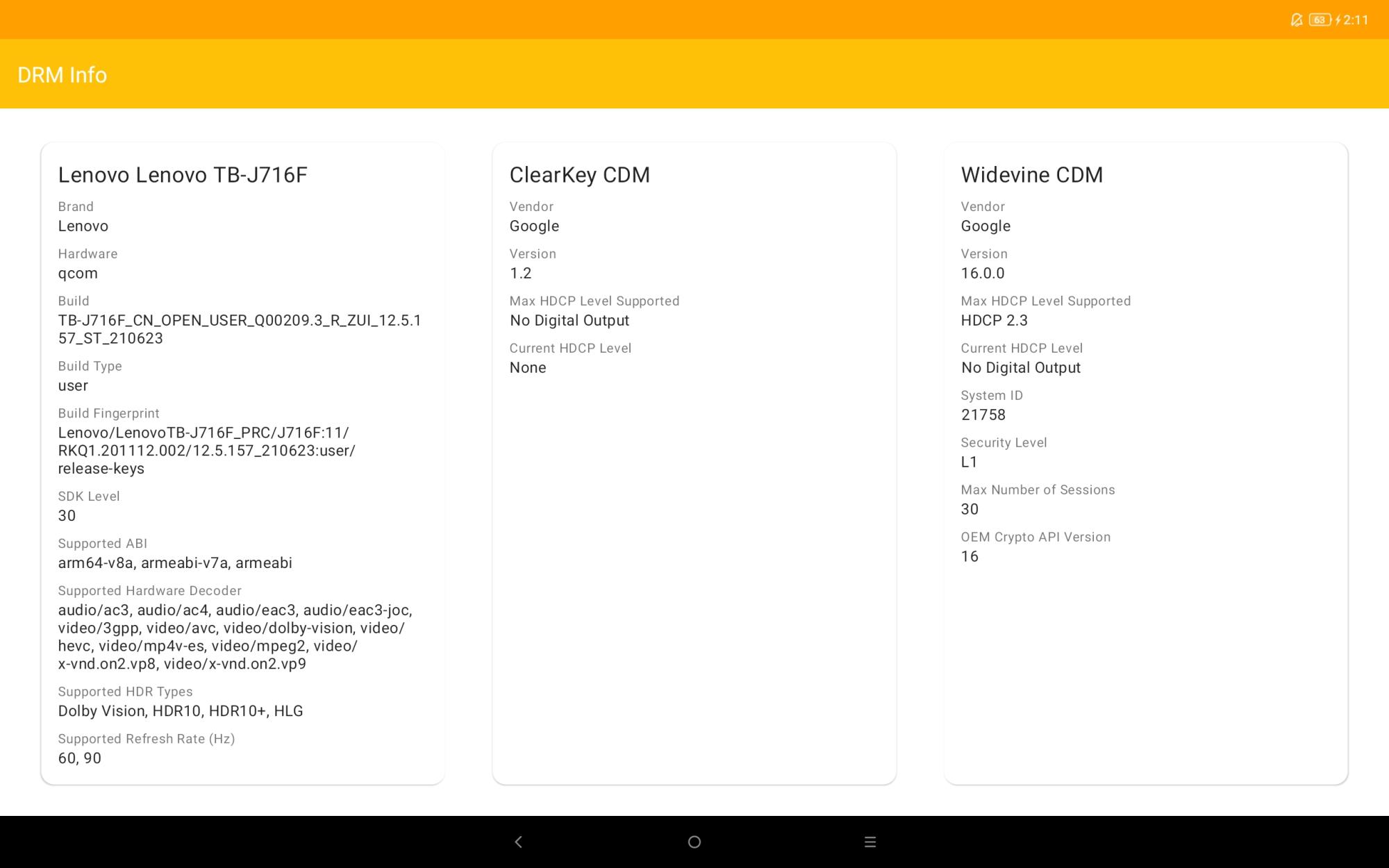The width and height of the screenshot is (1389, 868).
Task: Tap the HDCP 2.3 max level value
Action: tap(994, 320)
